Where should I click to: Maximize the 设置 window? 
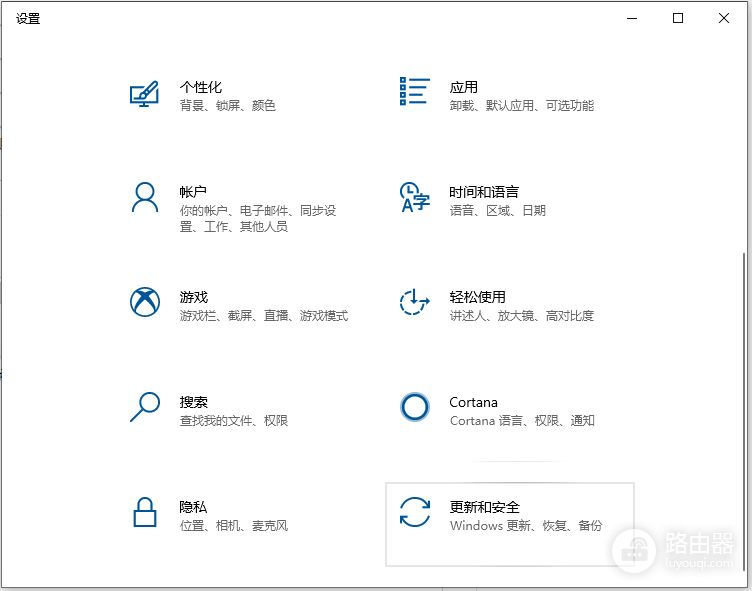point(678,18)
